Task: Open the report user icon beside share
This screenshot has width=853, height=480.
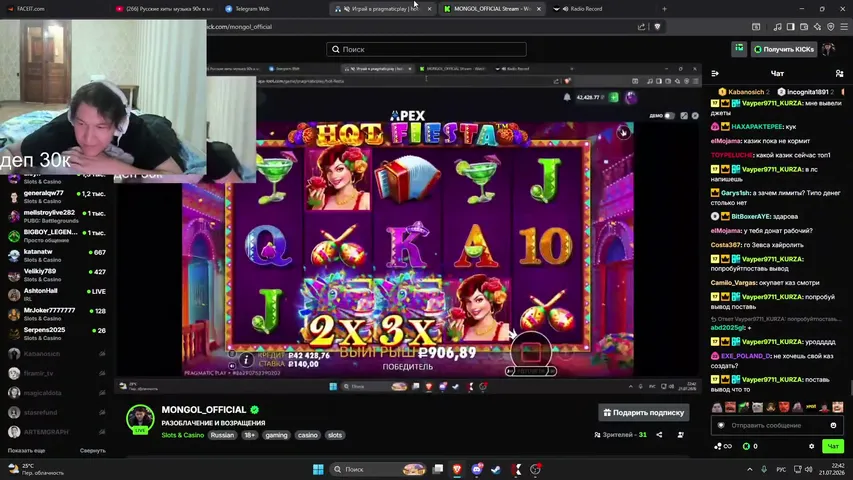Action: 681,435
